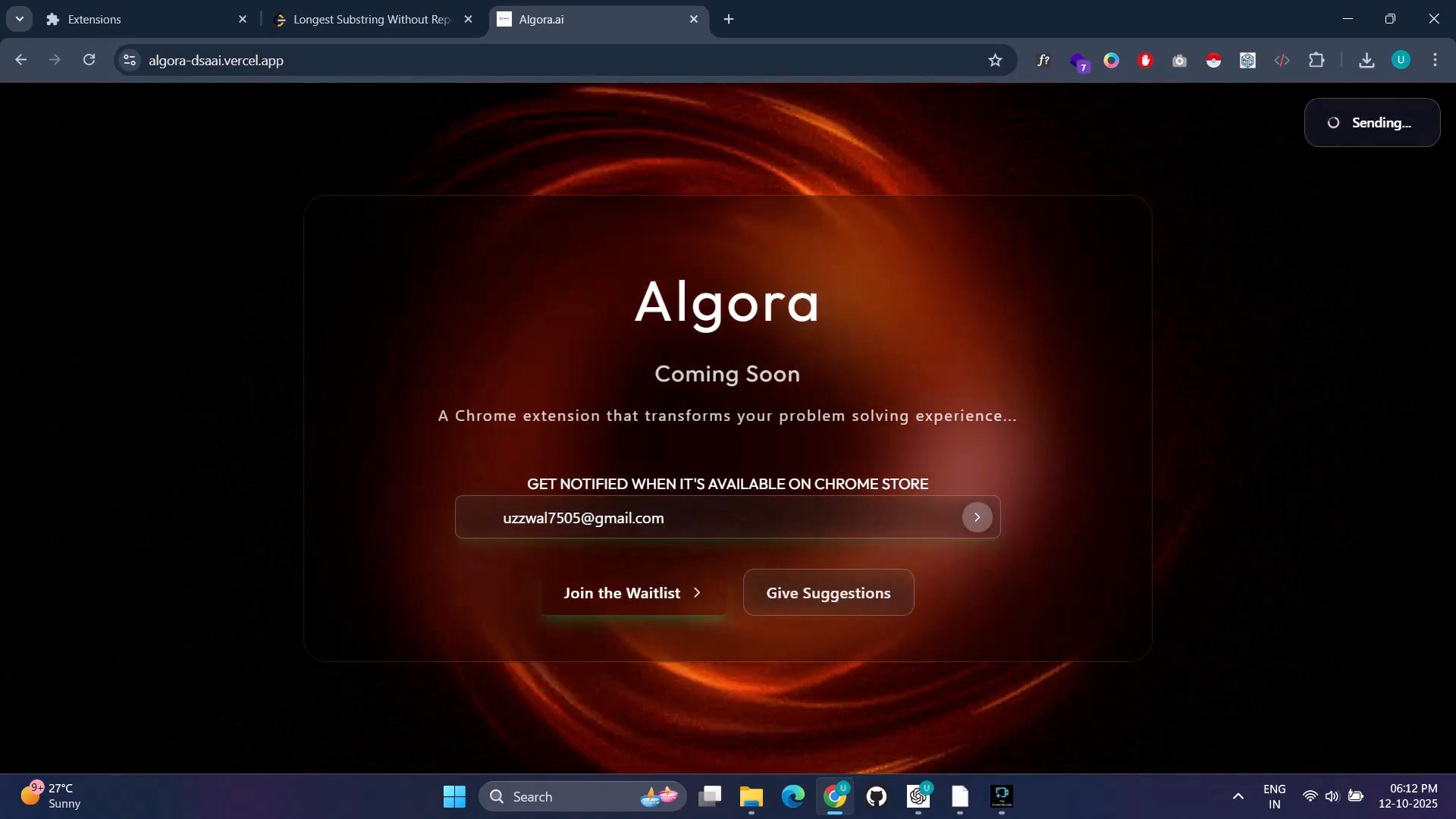
Task: View site information icon
Action: tap(130, 60)
